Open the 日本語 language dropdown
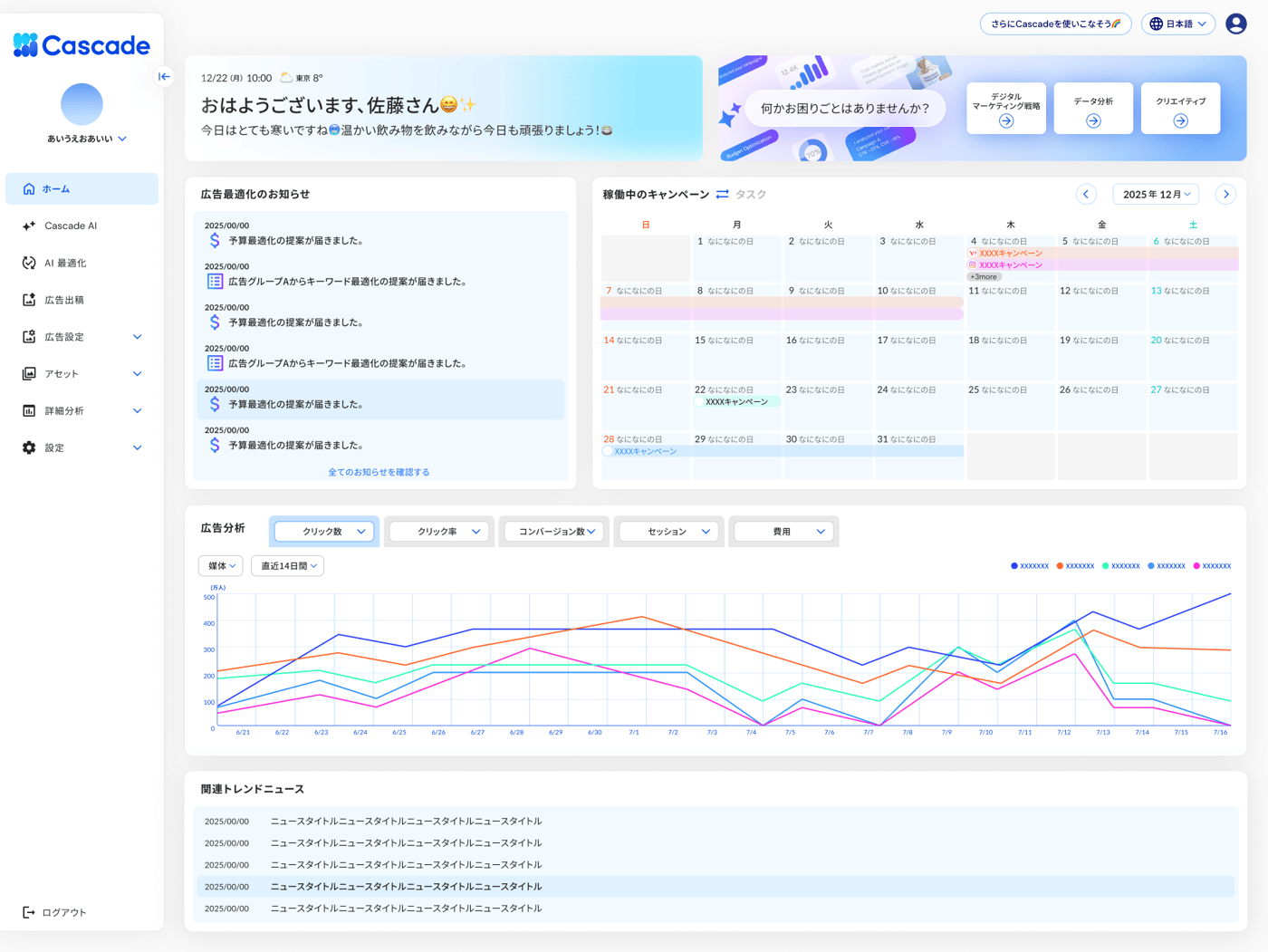 pos(1178,24)
